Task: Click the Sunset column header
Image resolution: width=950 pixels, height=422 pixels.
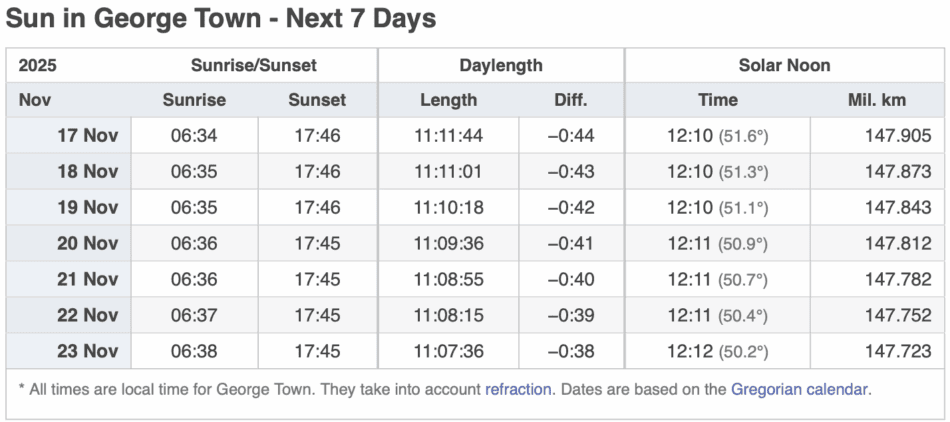Action: 317,100
